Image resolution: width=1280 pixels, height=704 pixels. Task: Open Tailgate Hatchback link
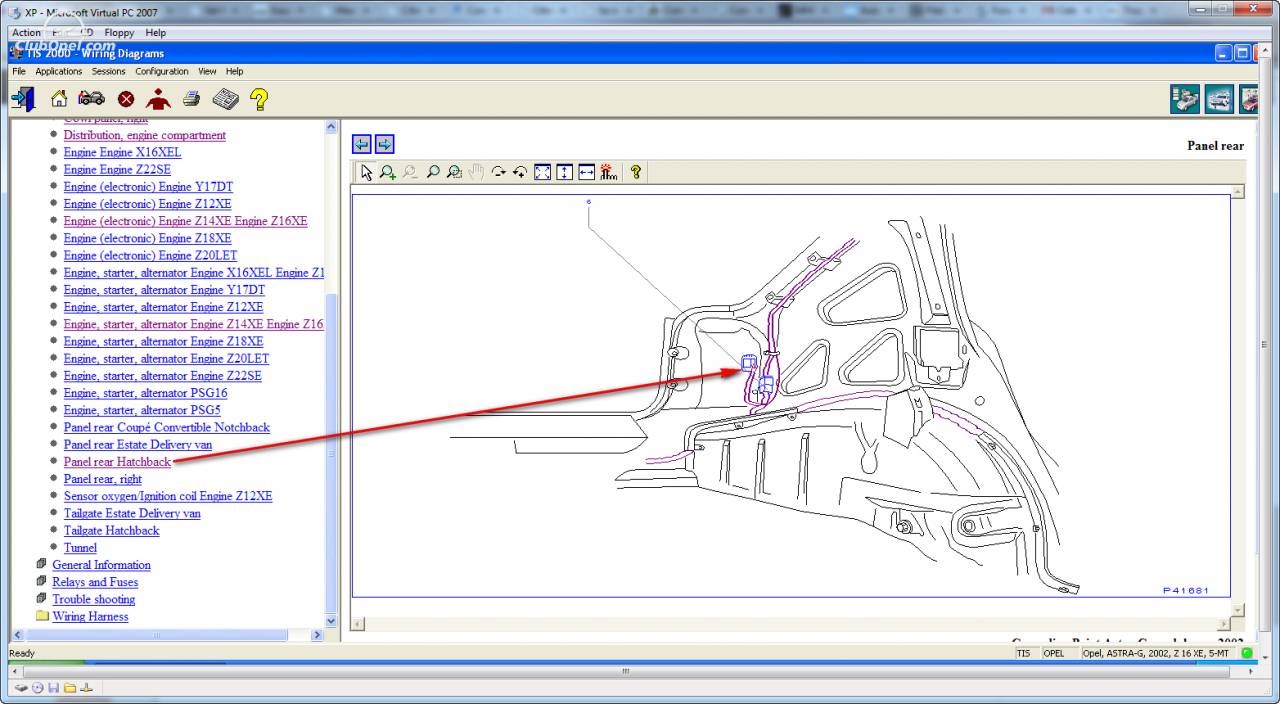[112, 531]
